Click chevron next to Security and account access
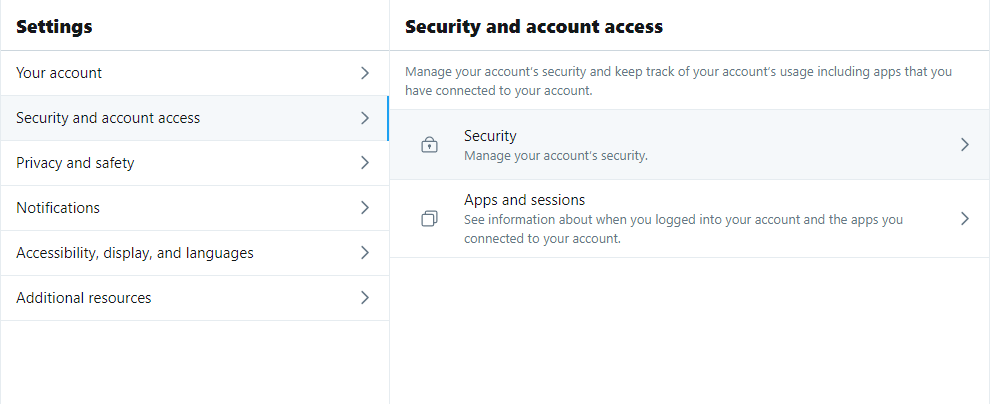Screen dimensions: 997x404 tap(364, 118)
